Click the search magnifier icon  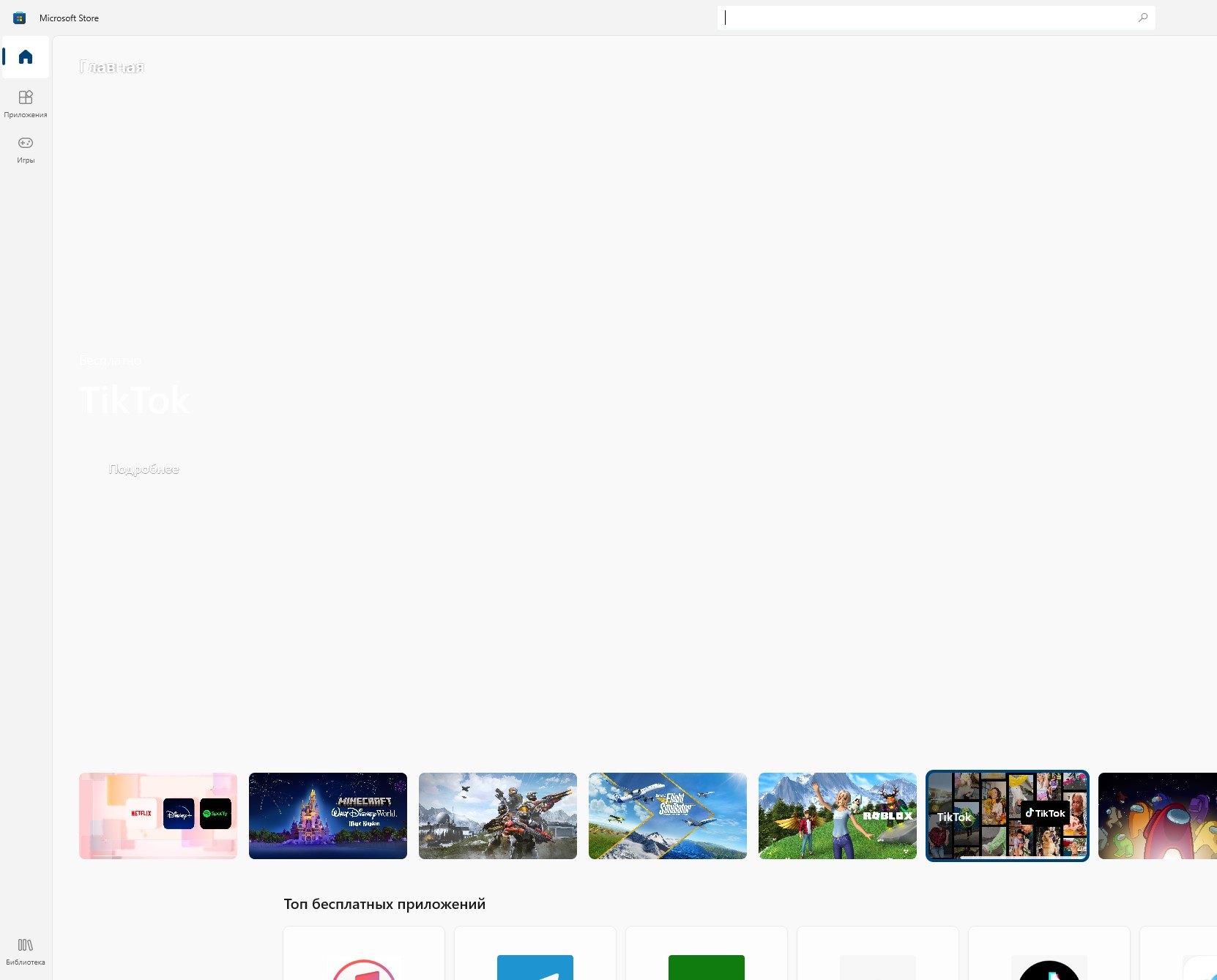point(1142,18)
